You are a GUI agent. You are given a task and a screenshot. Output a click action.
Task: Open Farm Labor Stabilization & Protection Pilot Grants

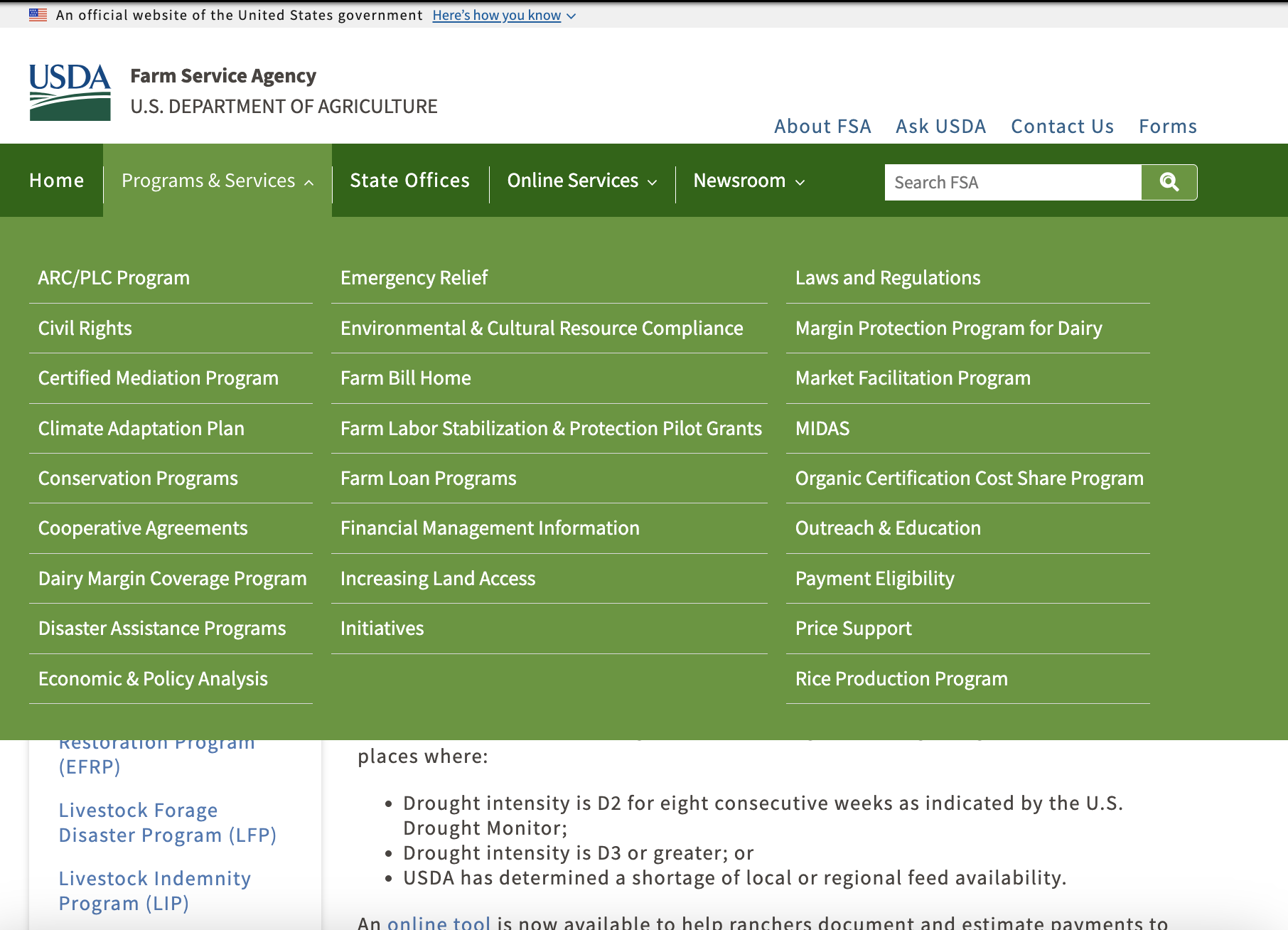(551, 429)
